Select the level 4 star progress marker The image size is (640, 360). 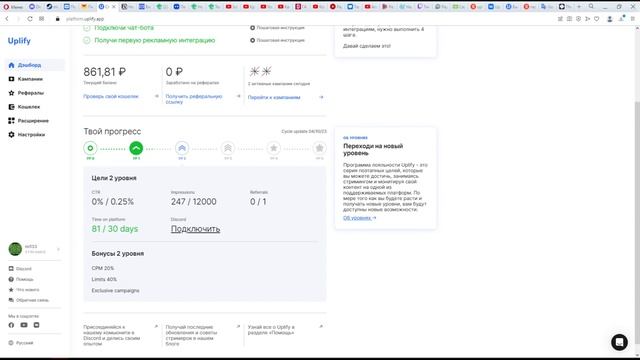tap(273, 148)
